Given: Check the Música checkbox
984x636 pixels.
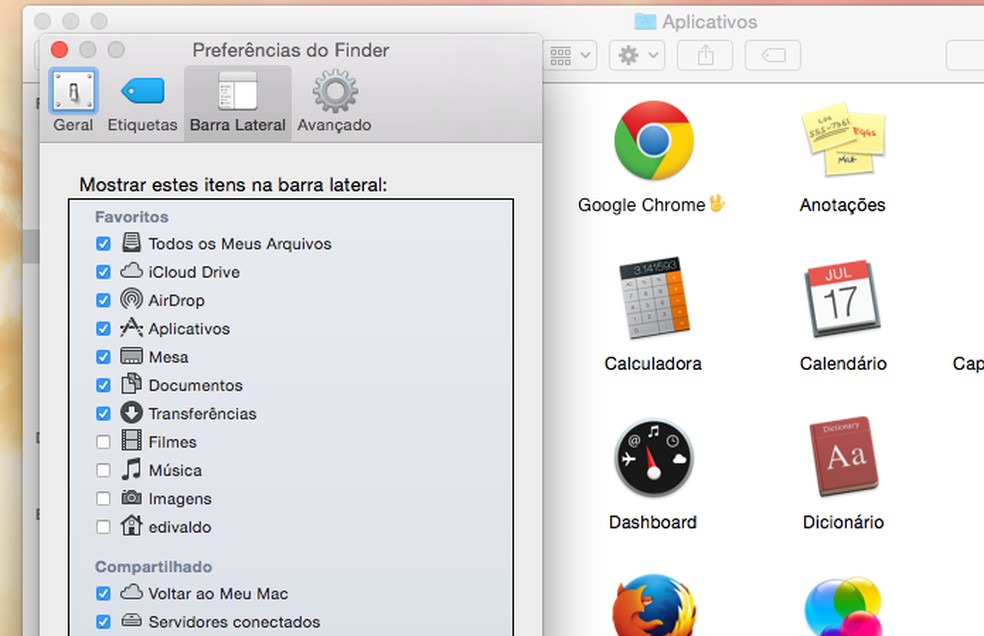Looking at the screenshot, I should pyautogui.click(x=104, y=470).
